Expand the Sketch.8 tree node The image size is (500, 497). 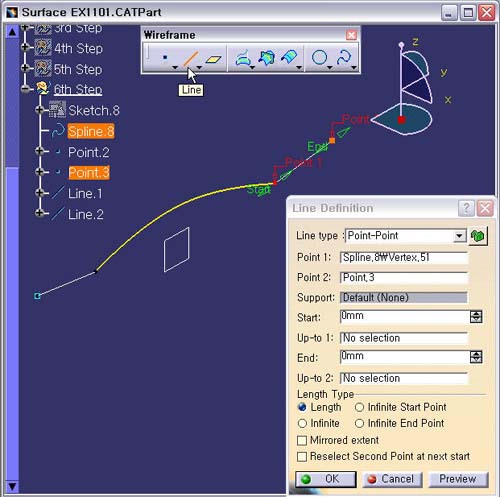pos(40,110)
